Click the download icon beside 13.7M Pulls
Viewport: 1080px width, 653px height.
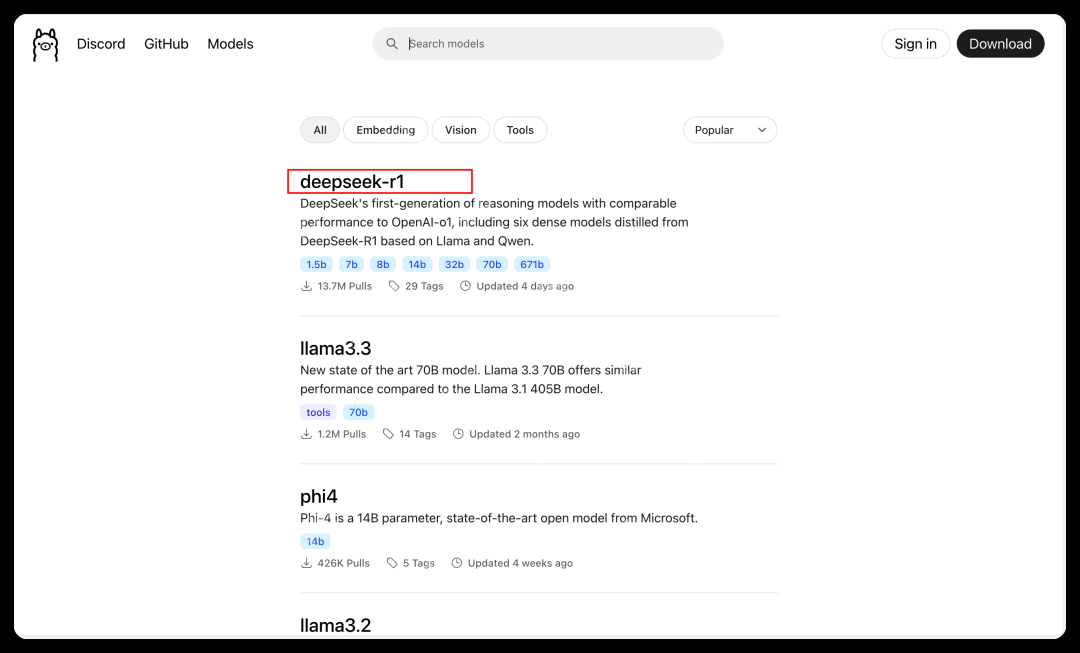[x=307, y=286]
